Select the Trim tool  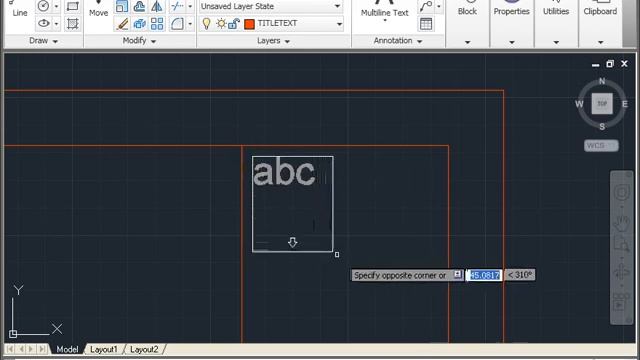177,6
